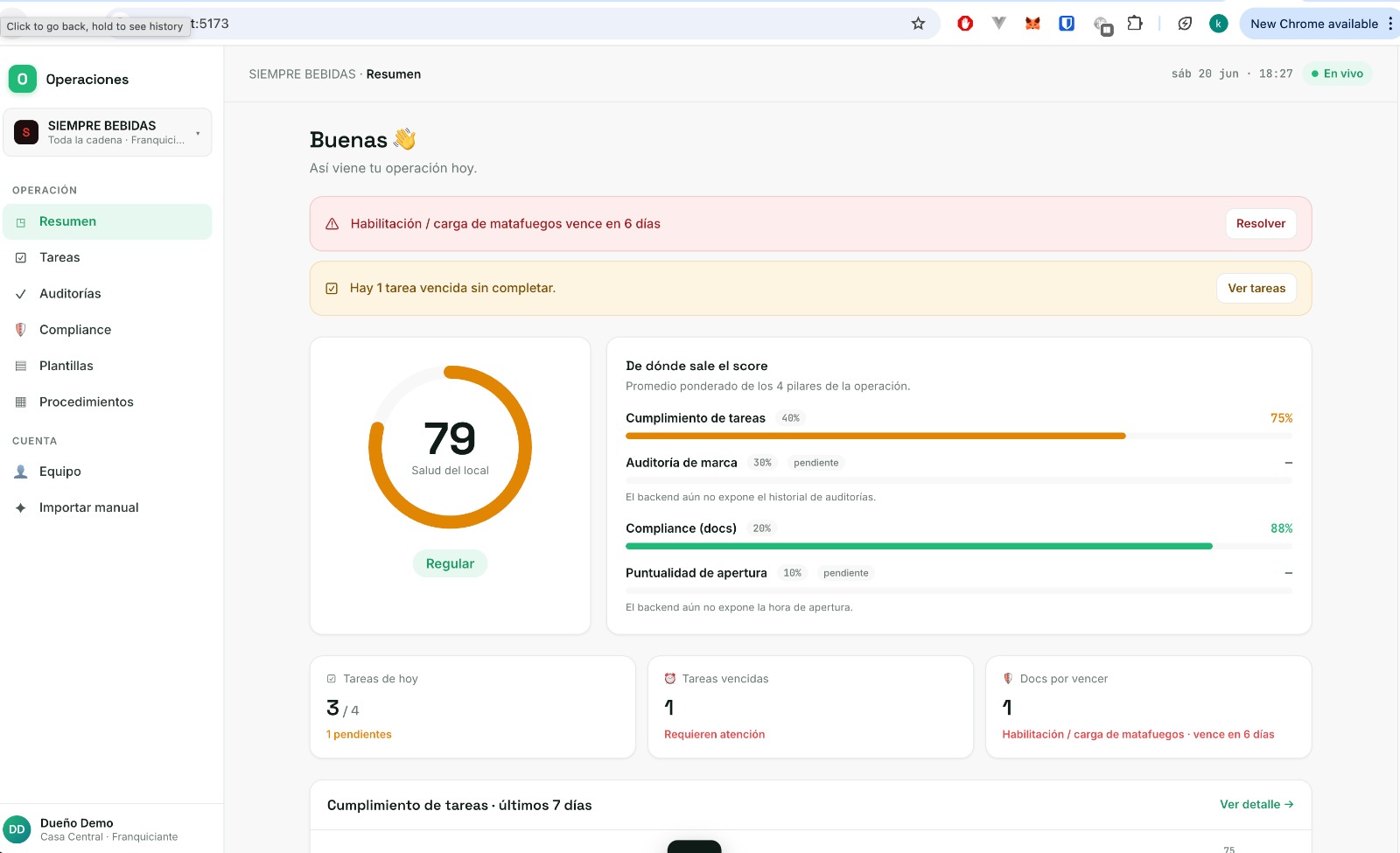Open the MetaMask fox extension
Image resolution: width=1400 pixels, height=853 pixels.
point(1032,24)
